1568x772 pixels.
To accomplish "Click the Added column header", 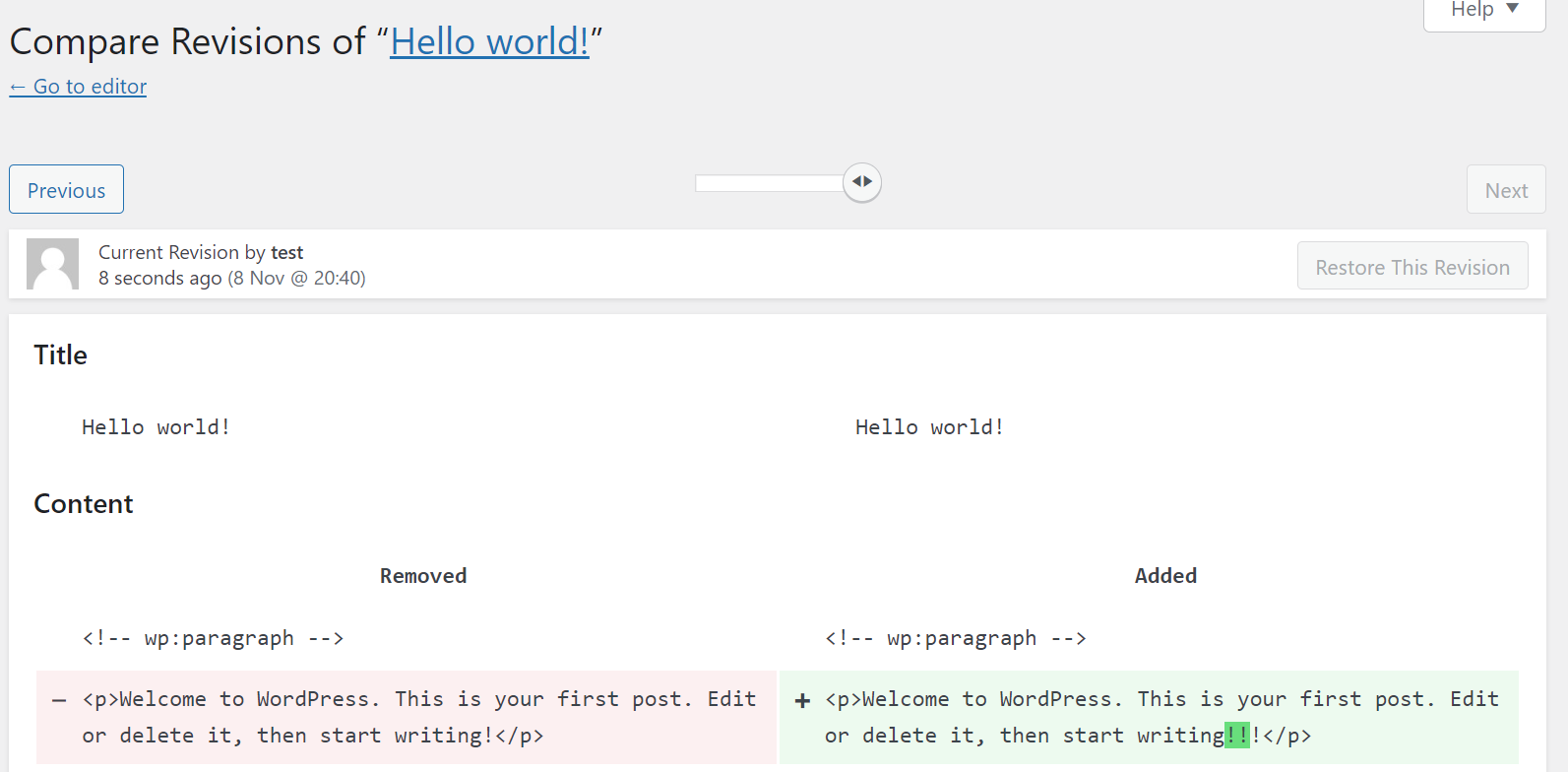I will (x=1165, y=576).
